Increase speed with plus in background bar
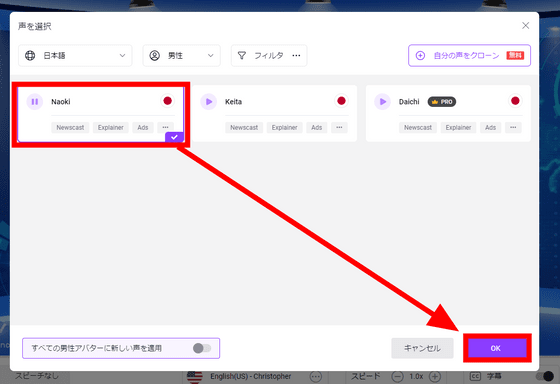Viewport: 560px width, 384px height. point(435,376)
